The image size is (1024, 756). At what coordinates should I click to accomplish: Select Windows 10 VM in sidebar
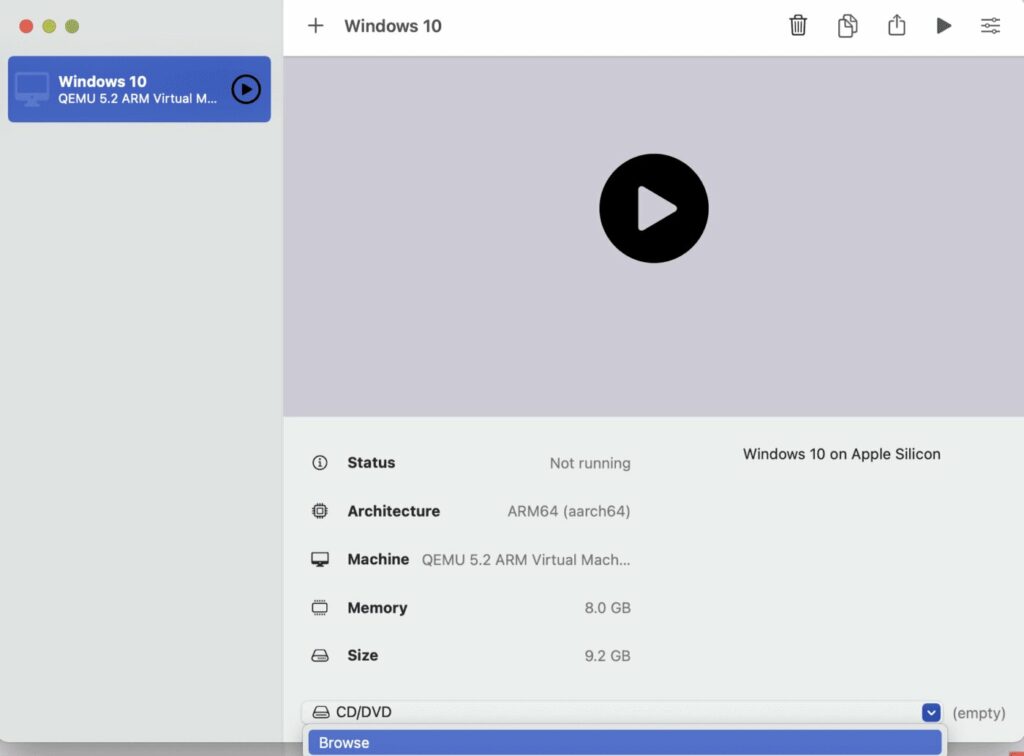coord(139,89)
